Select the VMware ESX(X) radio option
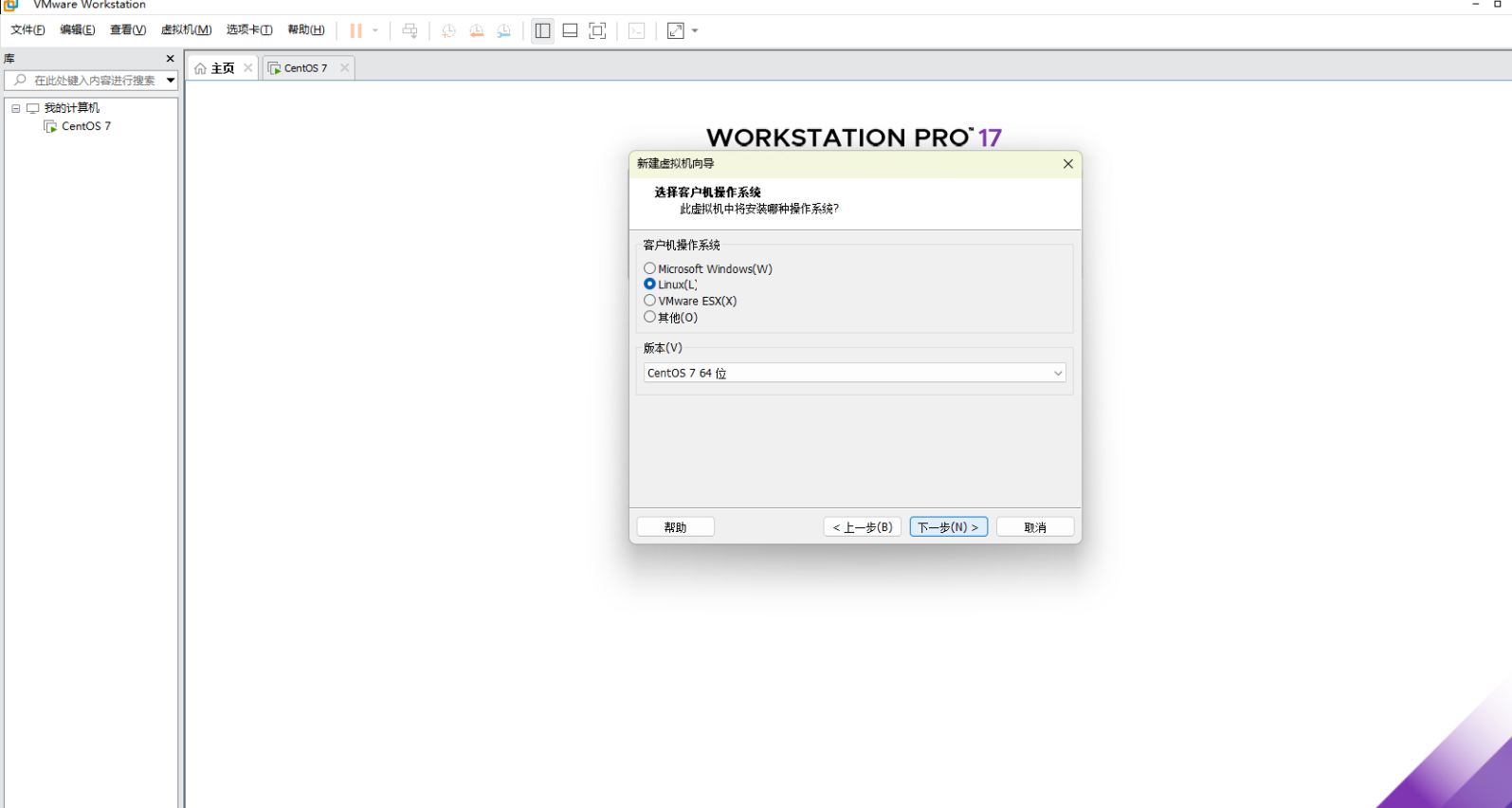The width and height of the screenshot is (1512, 808). (650, 301)
